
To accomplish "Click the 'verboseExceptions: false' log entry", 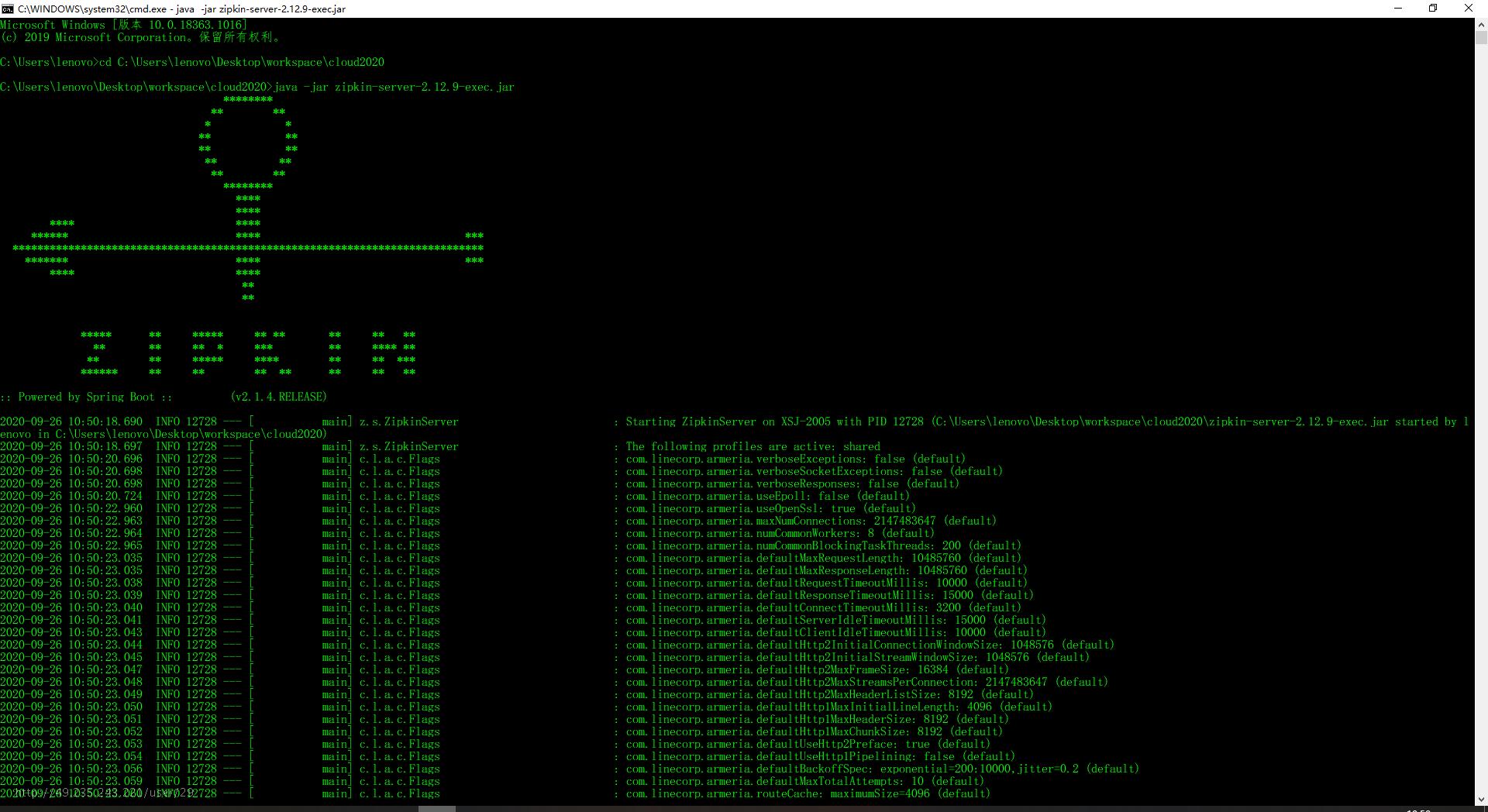I will 796,459.
